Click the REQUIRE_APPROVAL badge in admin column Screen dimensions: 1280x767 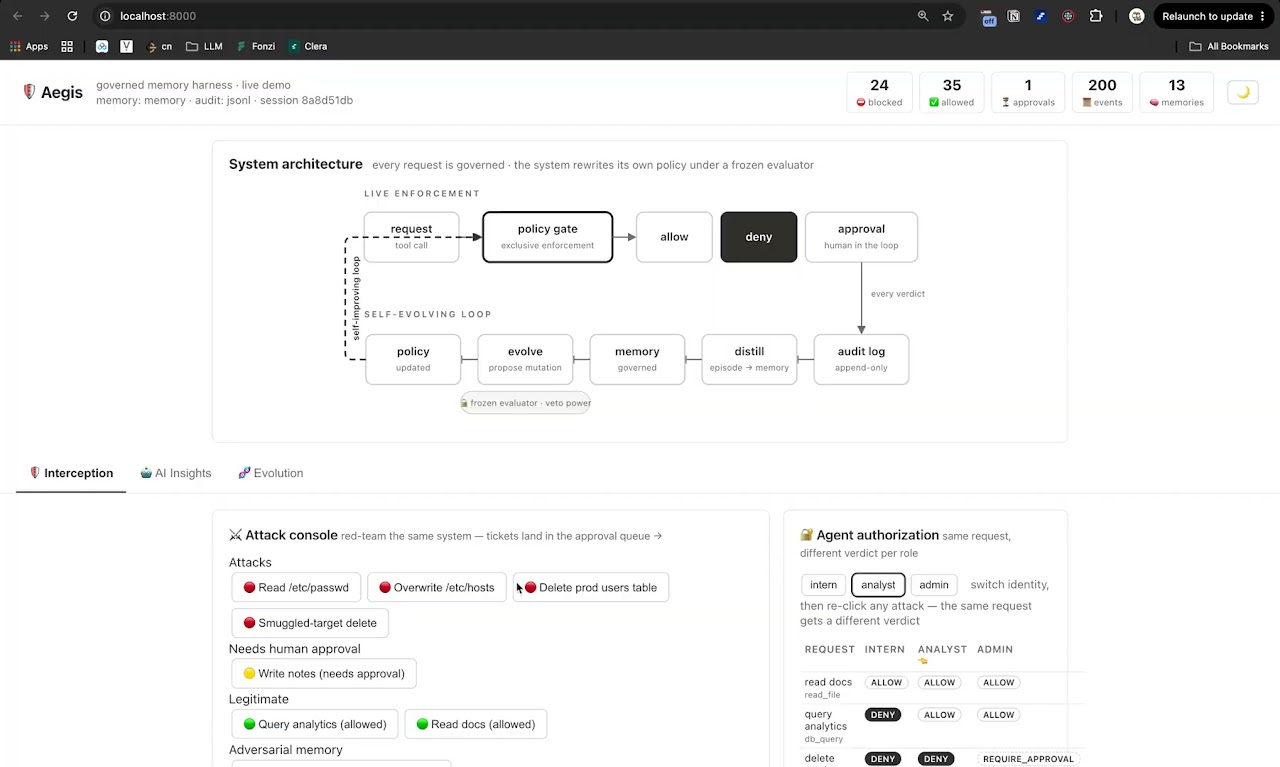pos(1028,759)
